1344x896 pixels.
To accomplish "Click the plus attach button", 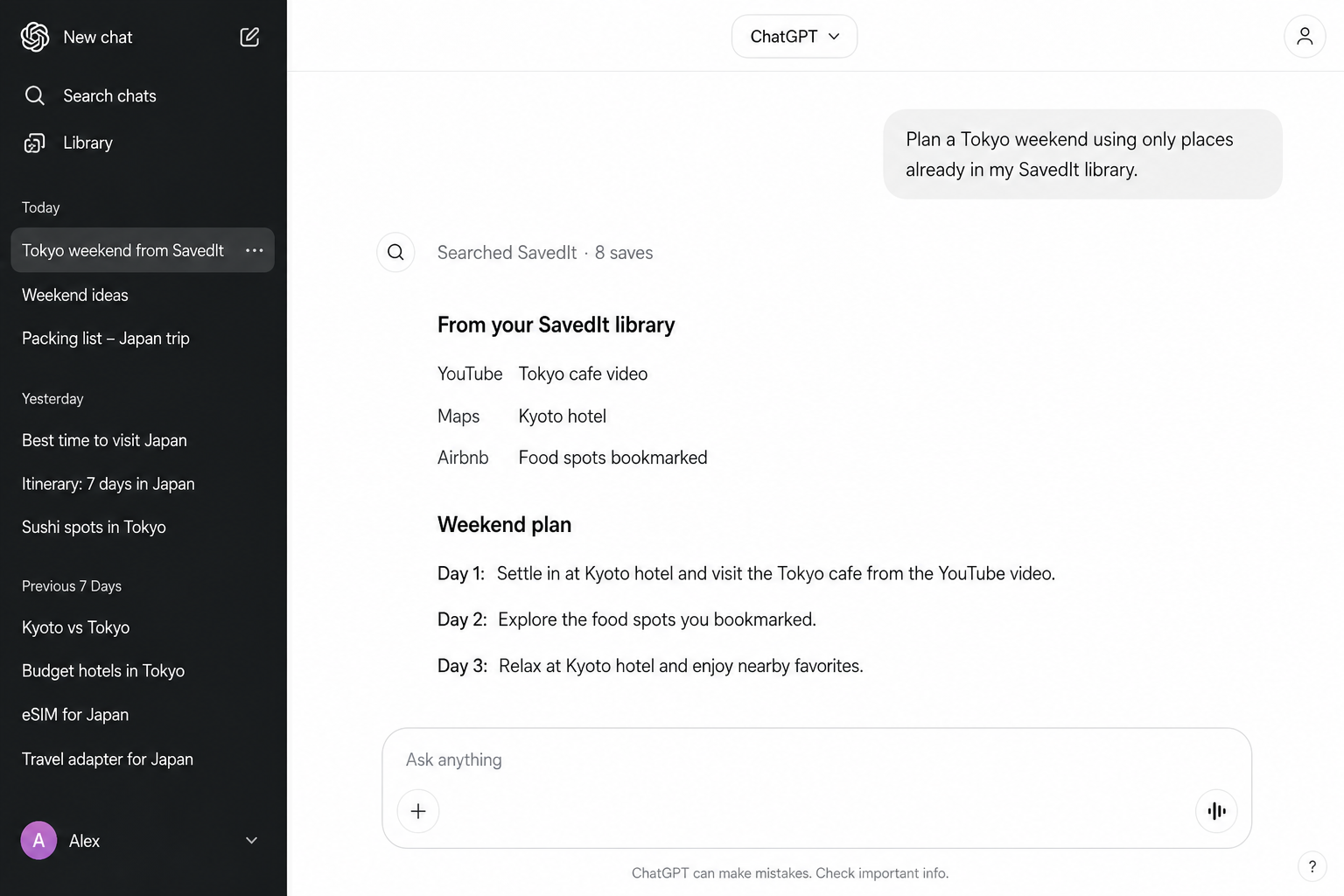I will coord(418,811).
